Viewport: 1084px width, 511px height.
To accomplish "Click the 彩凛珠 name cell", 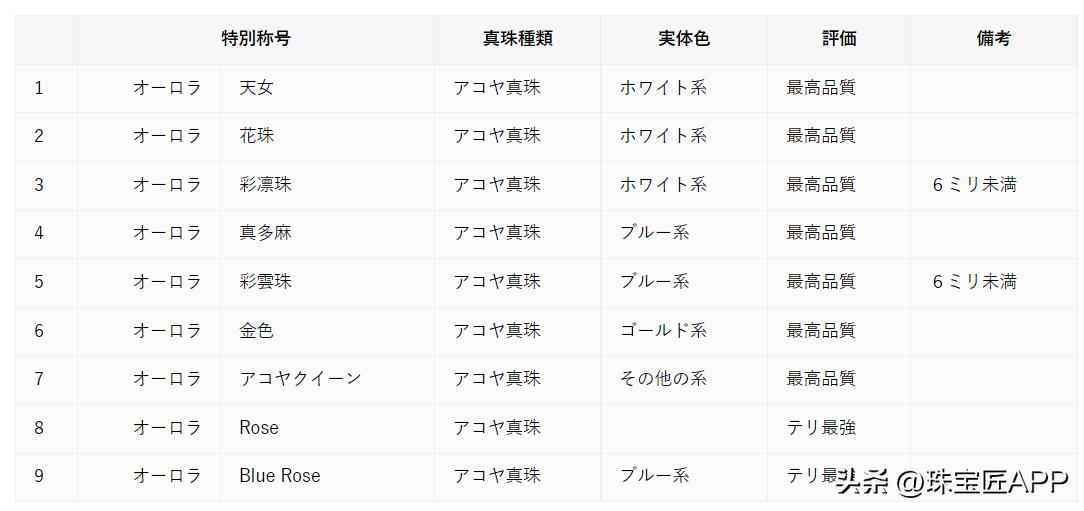I will tap(265, 185).
